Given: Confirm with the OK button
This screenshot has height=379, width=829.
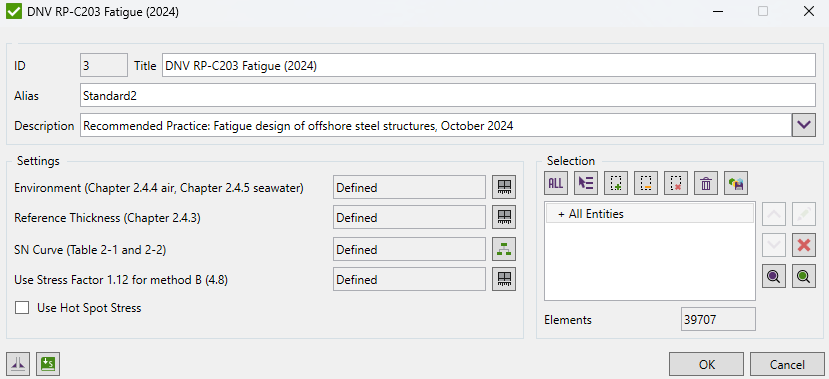Looking at the screenshot, I should pyautogui.click(x=706, y=364).
